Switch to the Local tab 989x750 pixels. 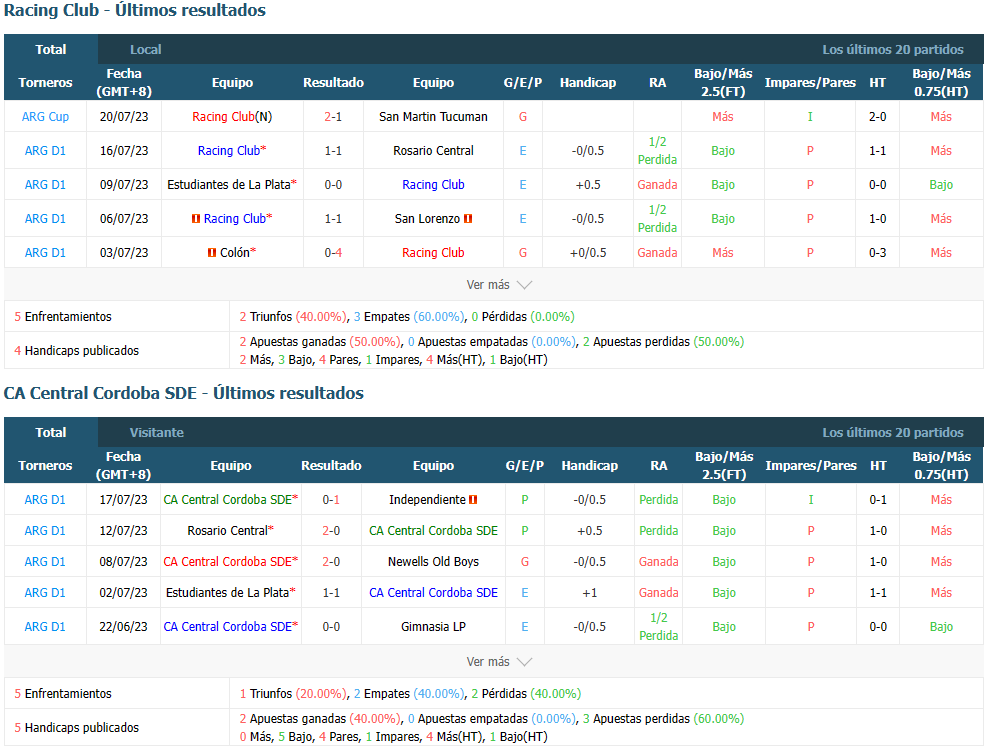tap(146, 49)
